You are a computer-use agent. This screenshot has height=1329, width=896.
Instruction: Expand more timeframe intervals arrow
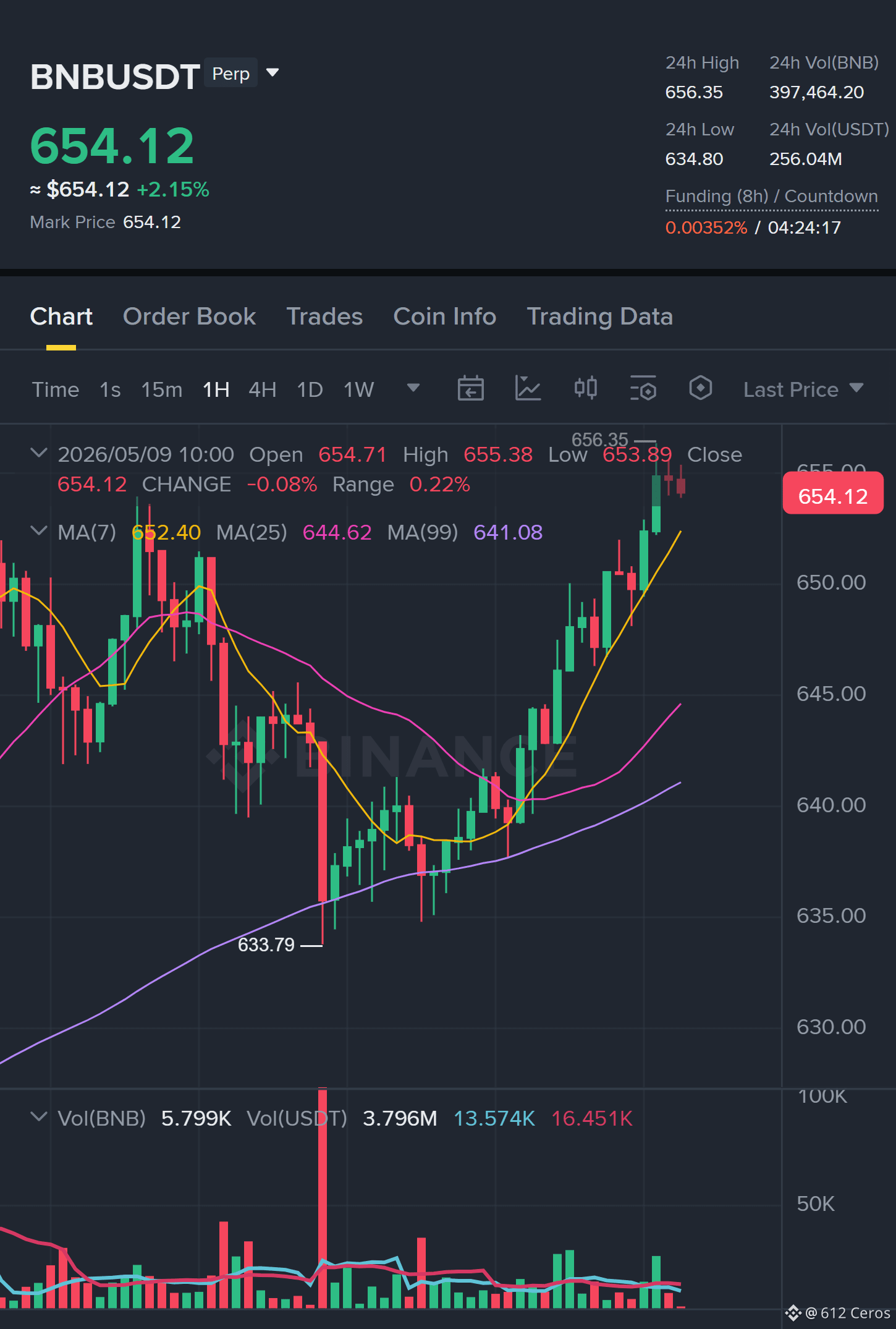[413, 388]
